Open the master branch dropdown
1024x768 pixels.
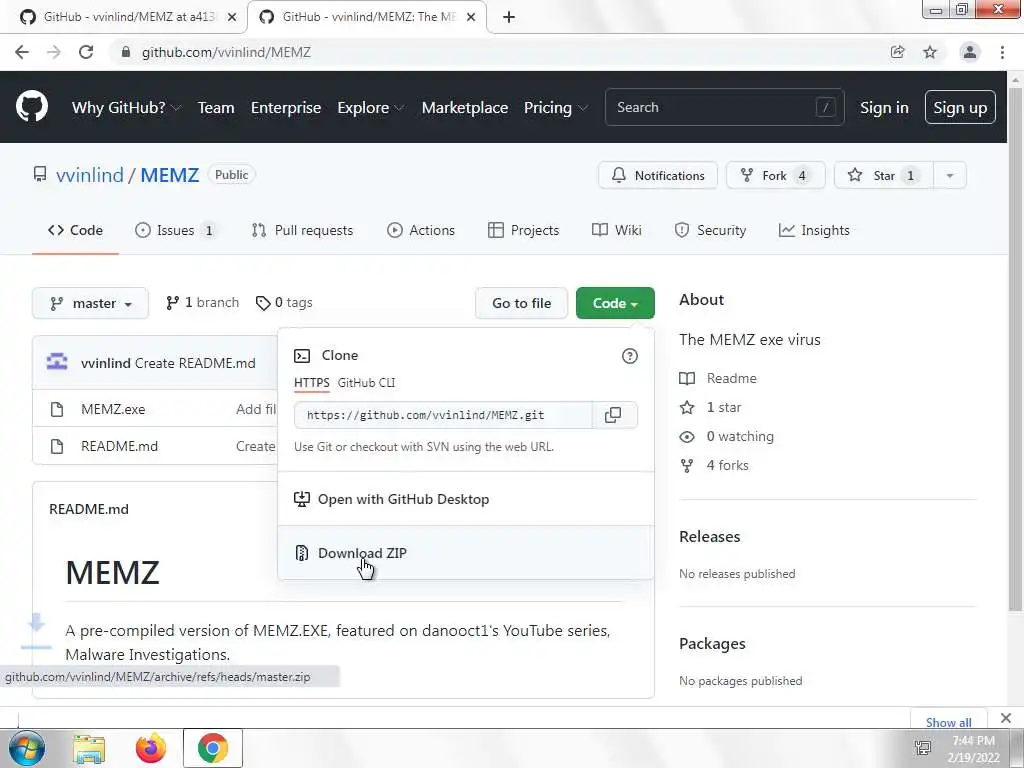(90, 303)
